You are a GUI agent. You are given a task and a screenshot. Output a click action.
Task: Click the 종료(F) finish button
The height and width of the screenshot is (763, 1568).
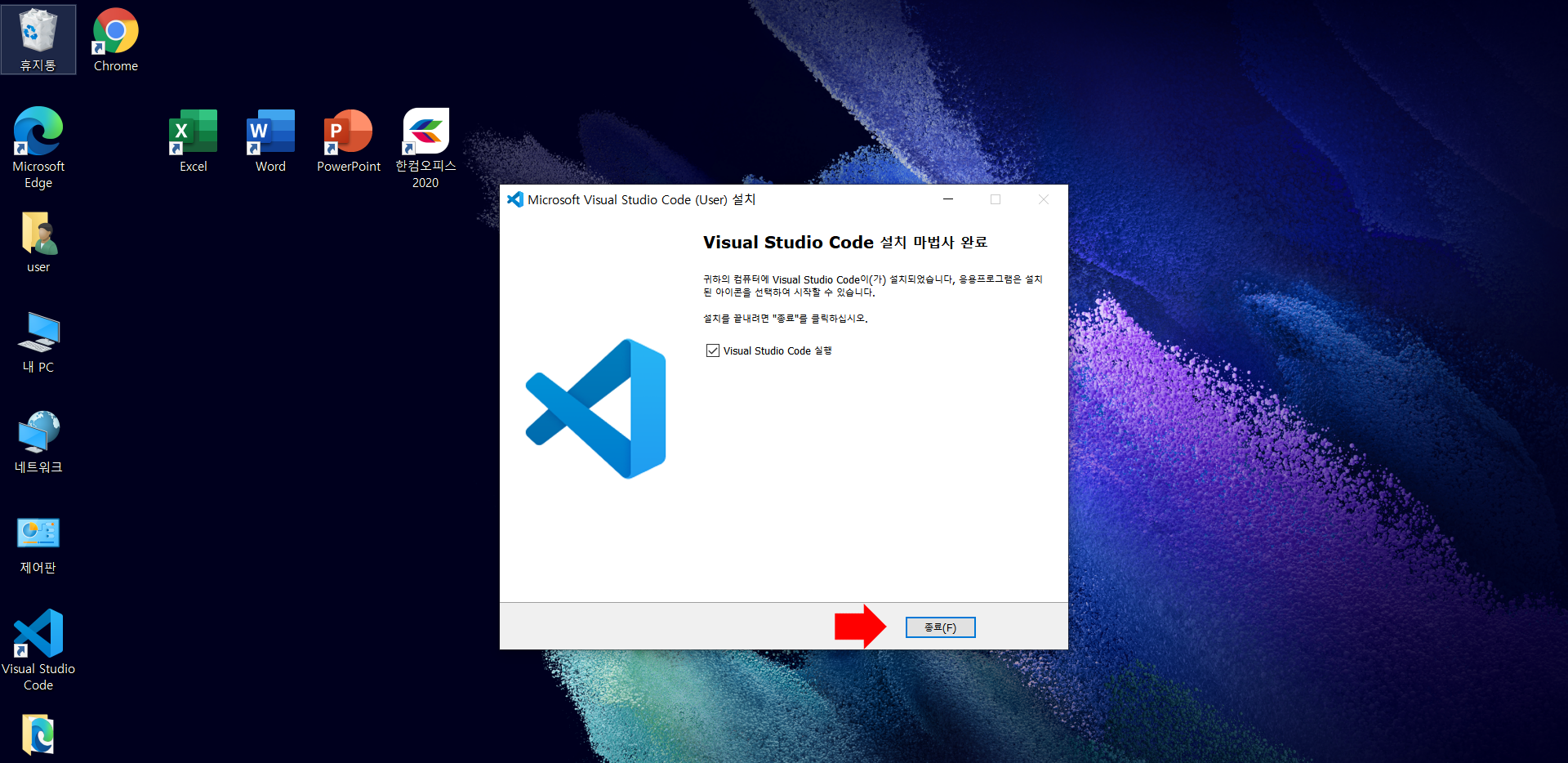940,627
